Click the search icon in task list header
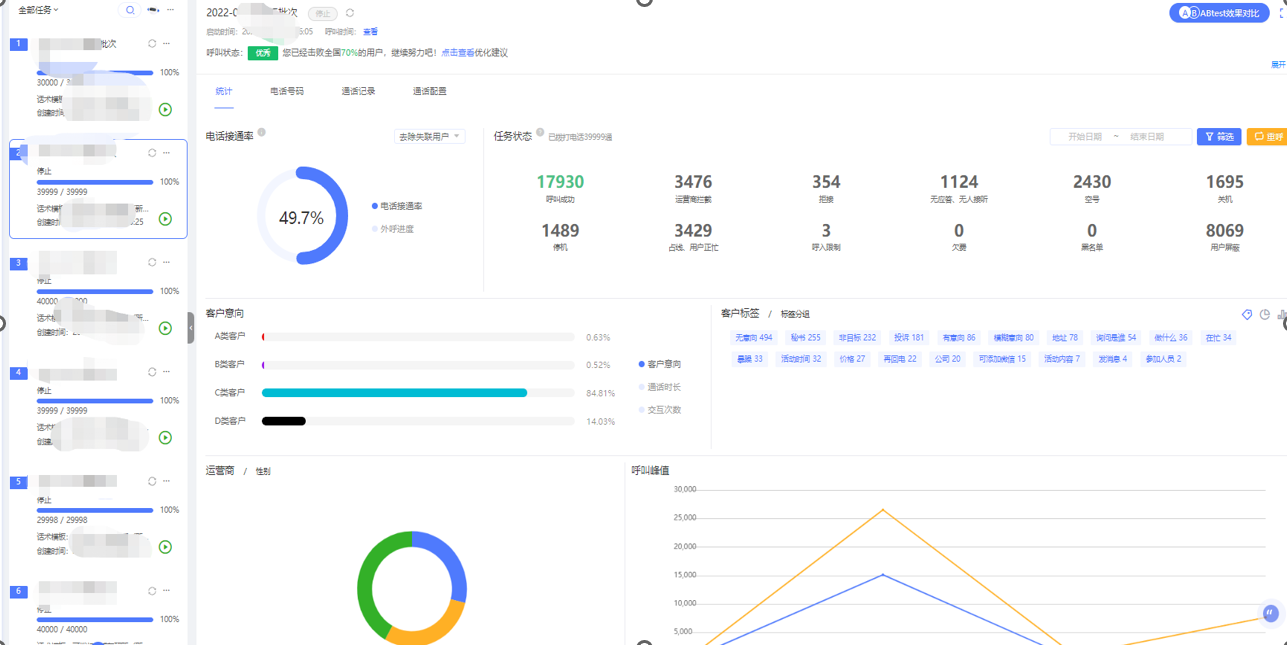 (130, 10)
